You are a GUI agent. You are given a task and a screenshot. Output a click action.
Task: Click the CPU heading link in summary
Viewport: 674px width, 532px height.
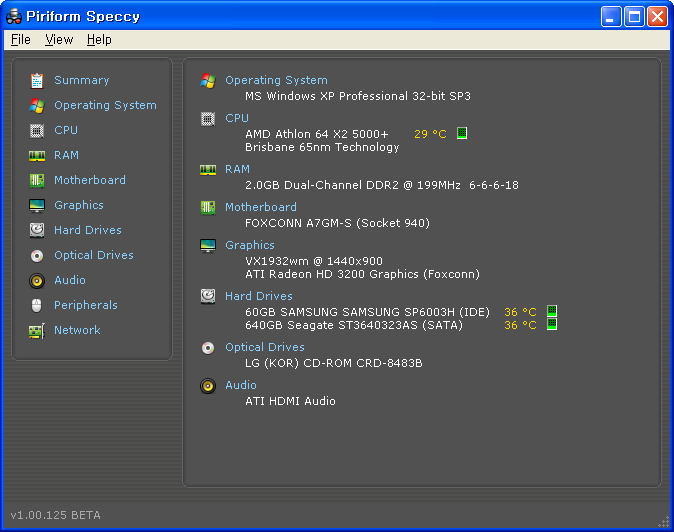[x=237, y=118]
